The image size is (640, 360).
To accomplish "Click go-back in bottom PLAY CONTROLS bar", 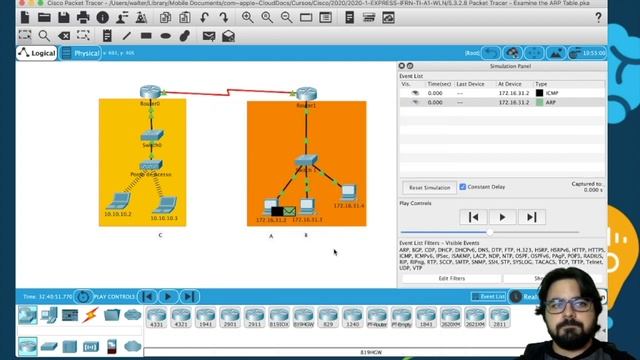I will 148,297.
